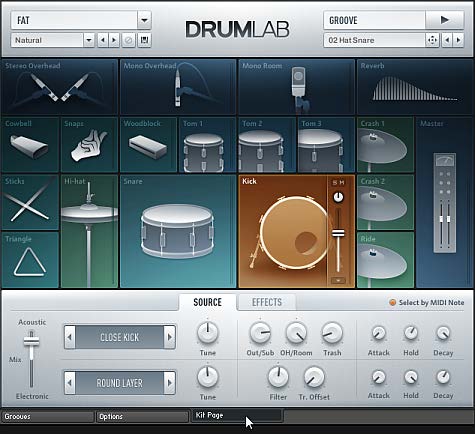The height and width of the screenshot is (434, 475).
Task: Click the disabled circle icon beside Natural
Action: [x=128, y=40]
